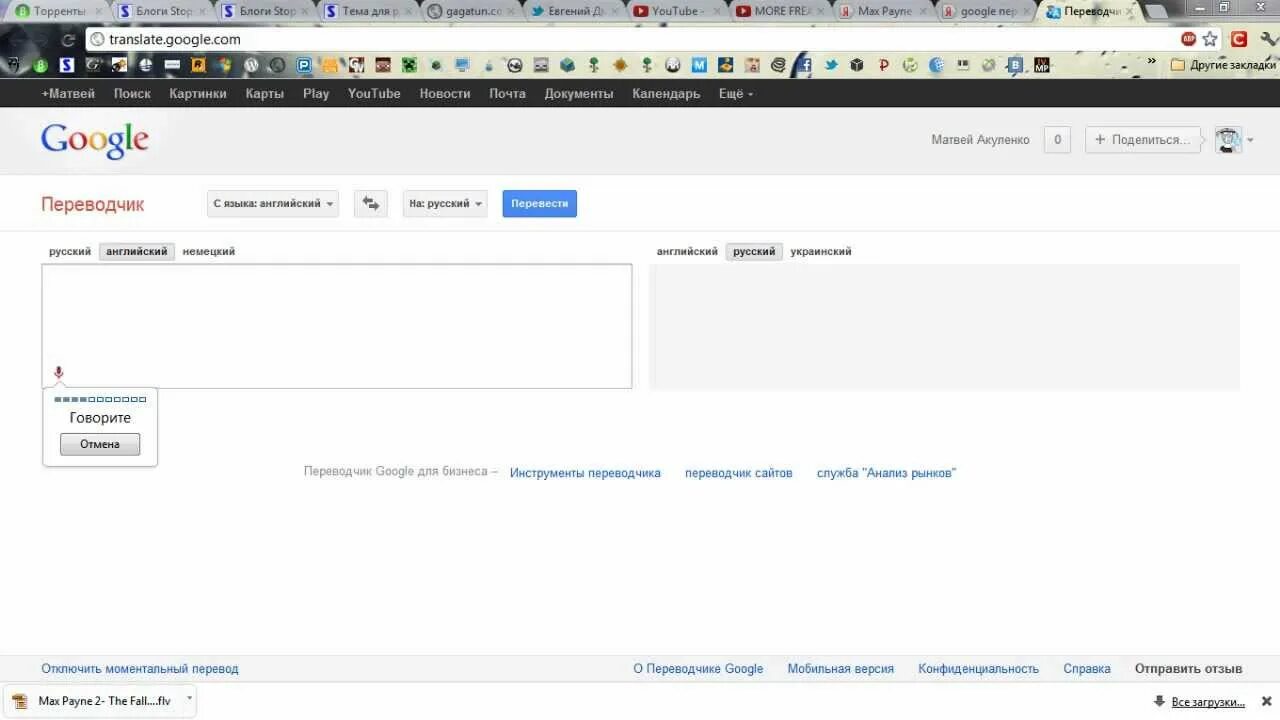Open Почта in Google bar
This screenshot has width=1280, height=720.
pos(507,93)
